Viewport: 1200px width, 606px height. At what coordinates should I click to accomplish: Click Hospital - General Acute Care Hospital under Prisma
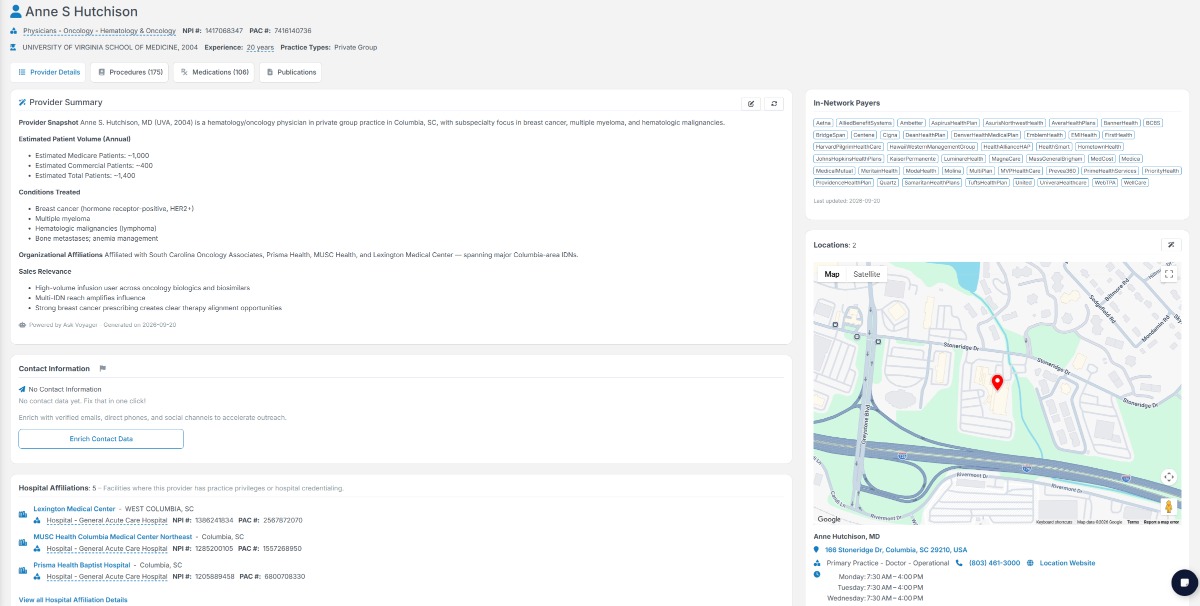point(107,577)
